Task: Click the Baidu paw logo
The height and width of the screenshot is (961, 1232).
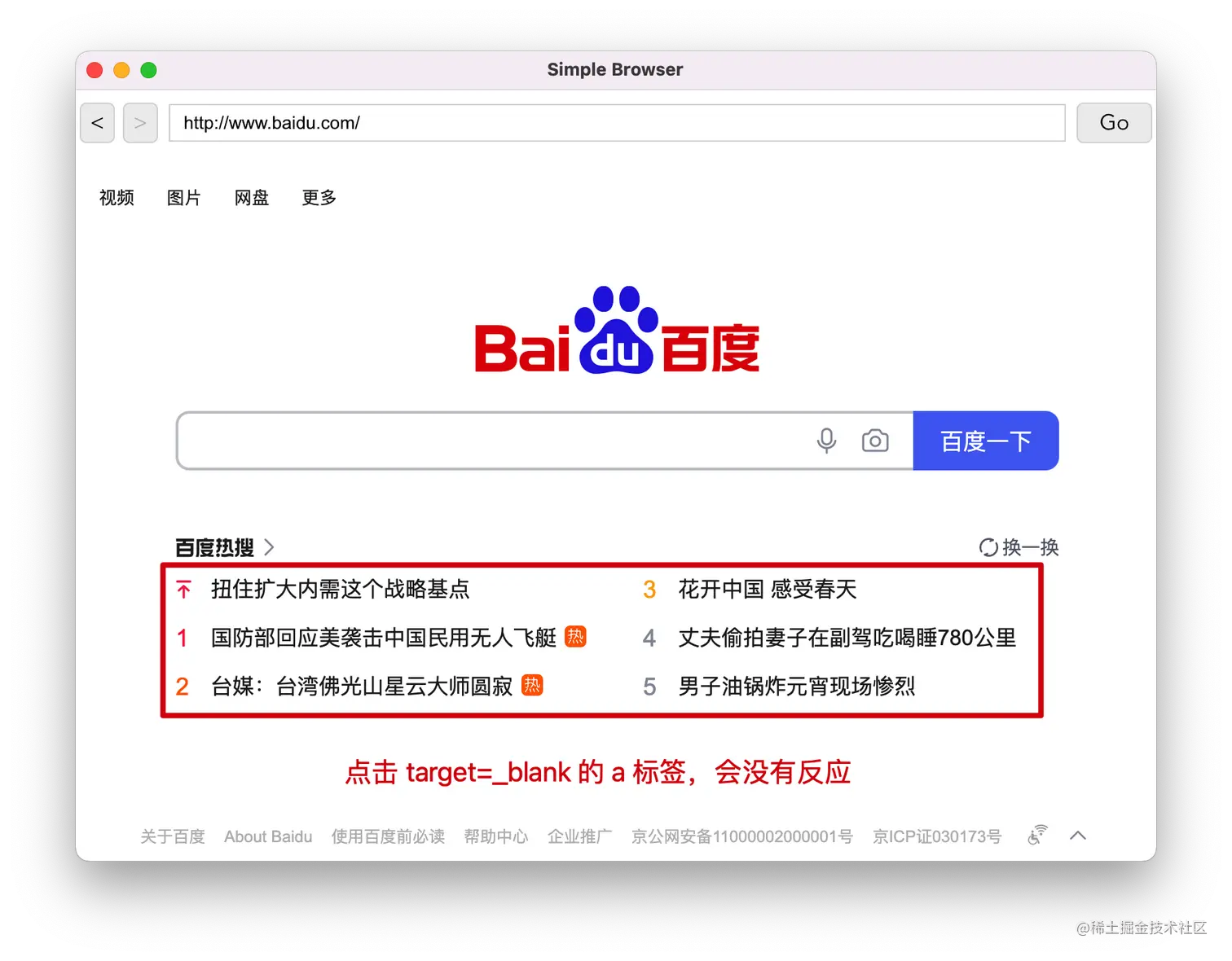Action: [x=617, y=330]
